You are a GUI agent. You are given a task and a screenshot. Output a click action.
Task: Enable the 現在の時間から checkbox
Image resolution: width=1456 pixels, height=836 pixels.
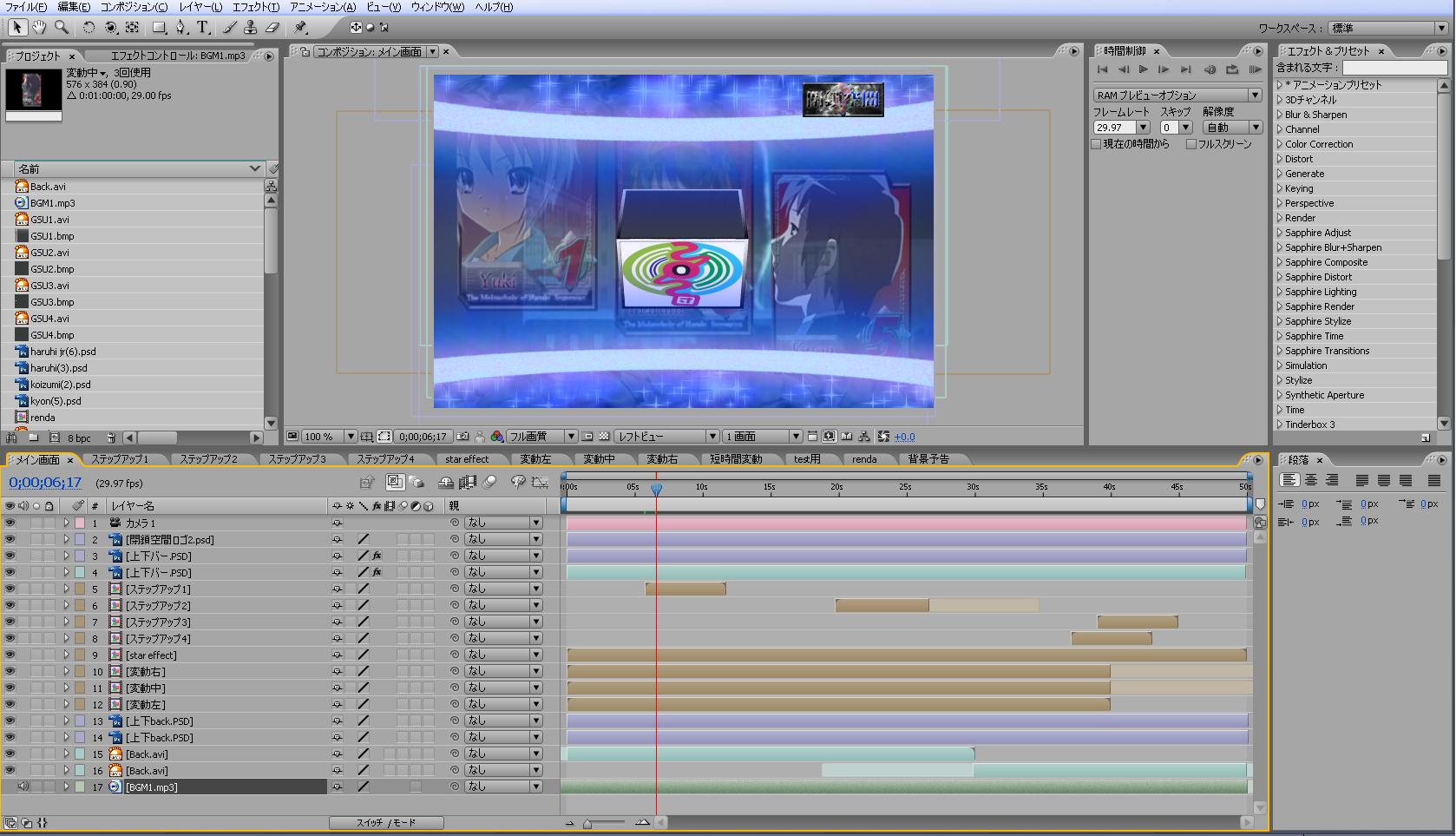(x=1097, y=144)
